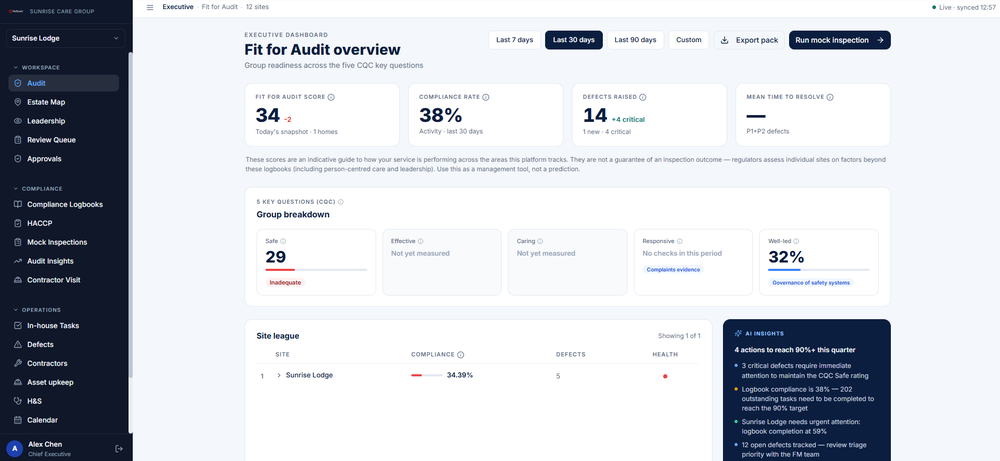This screenshot has height=461, width=1000.
Task: Click info icon on the Well-led card
Action: click(796, 242)
